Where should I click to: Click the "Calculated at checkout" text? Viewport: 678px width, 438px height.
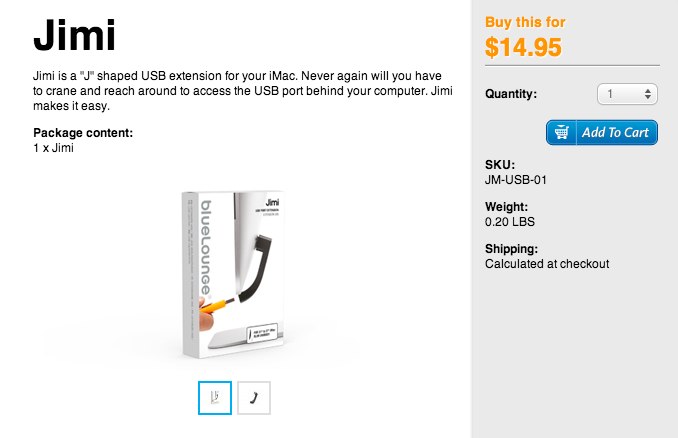(x=547, y=264)
